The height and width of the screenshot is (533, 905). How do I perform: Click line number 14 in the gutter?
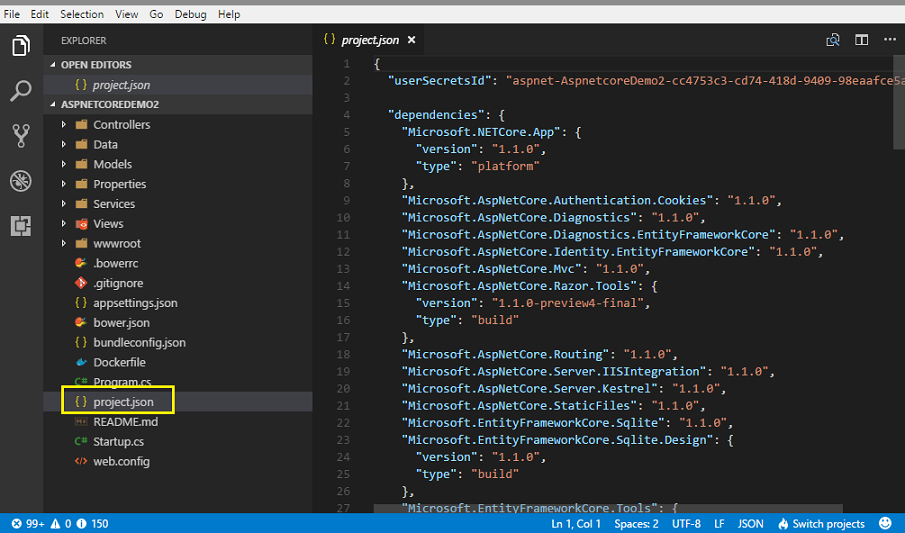click(x=343, y=286)
